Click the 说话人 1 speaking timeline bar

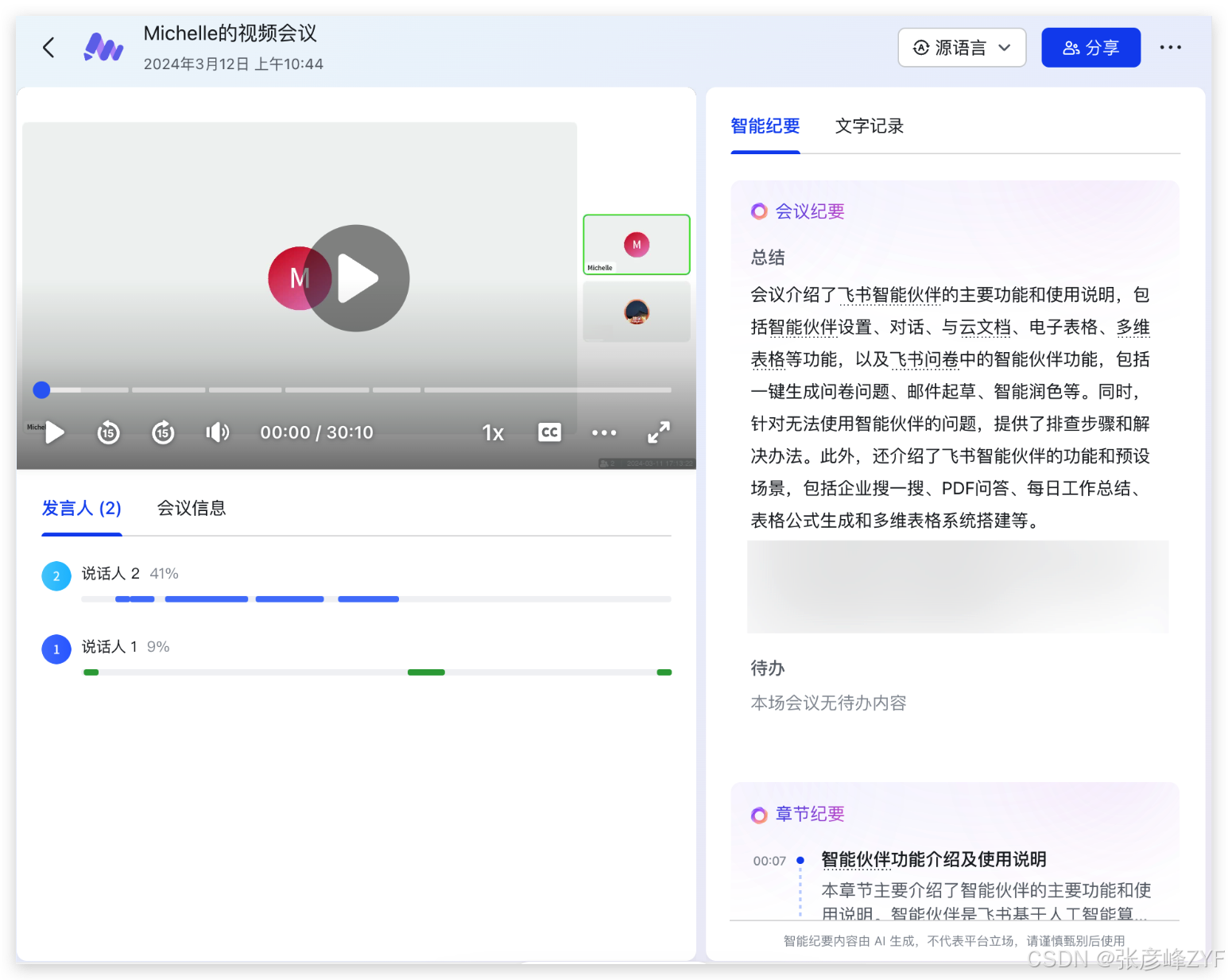pyautogui.click(x=377, y=672)
